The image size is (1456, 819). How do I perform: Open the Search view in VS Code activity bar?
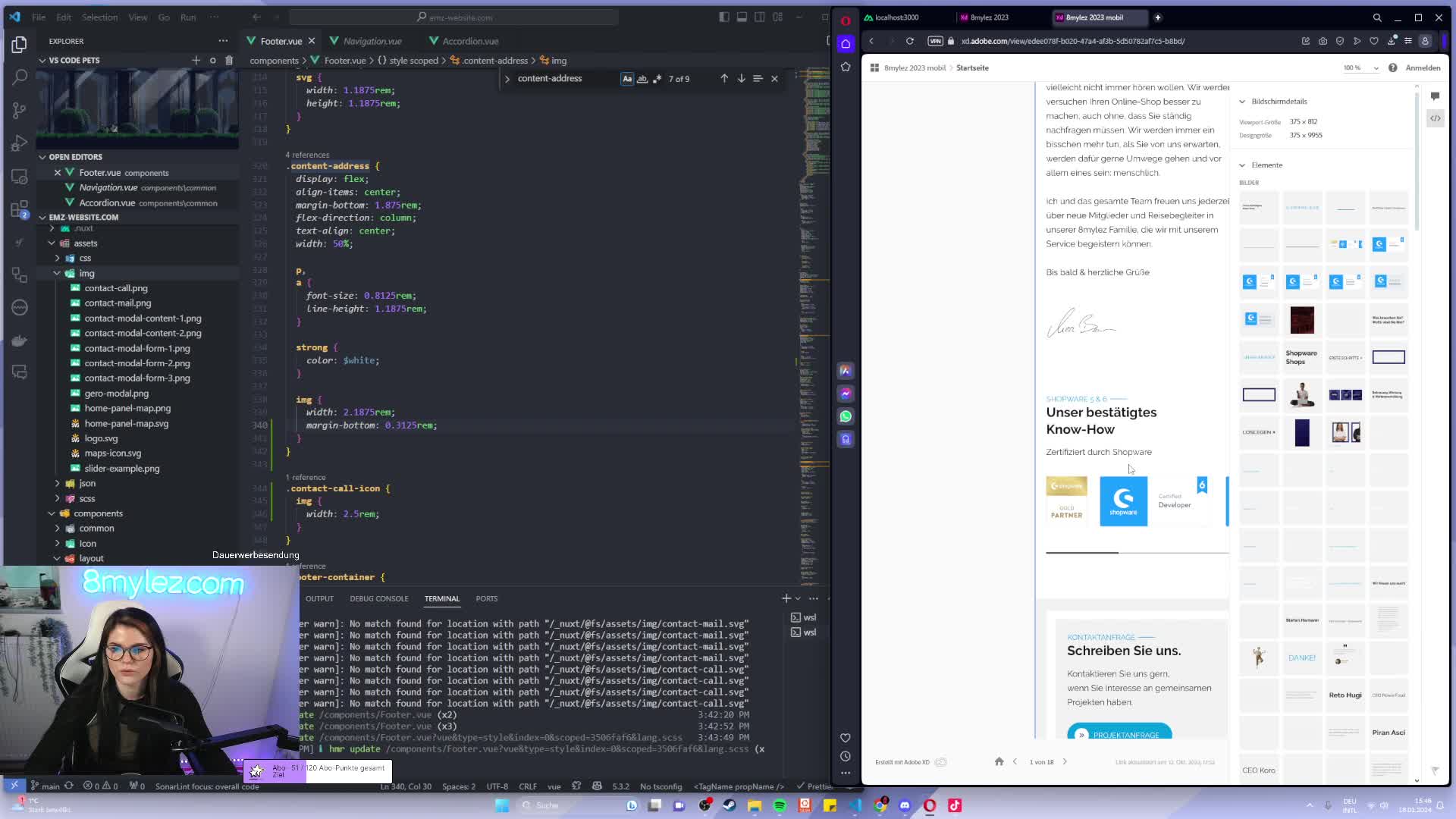pyautogui.click(x=20, y=77)
